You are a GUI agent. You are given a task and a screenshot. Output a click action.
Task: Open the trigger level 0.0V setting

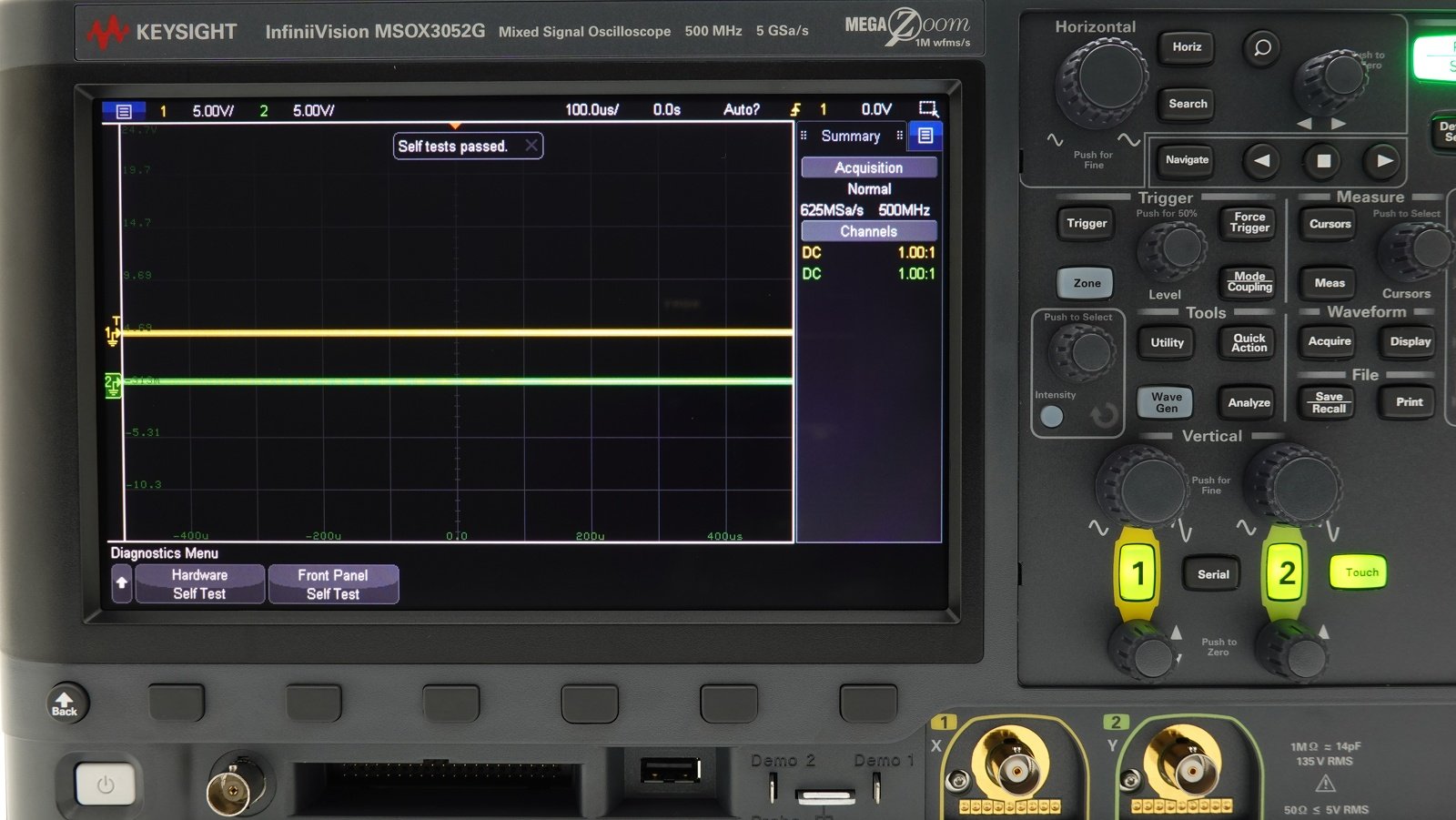point(876,109)
